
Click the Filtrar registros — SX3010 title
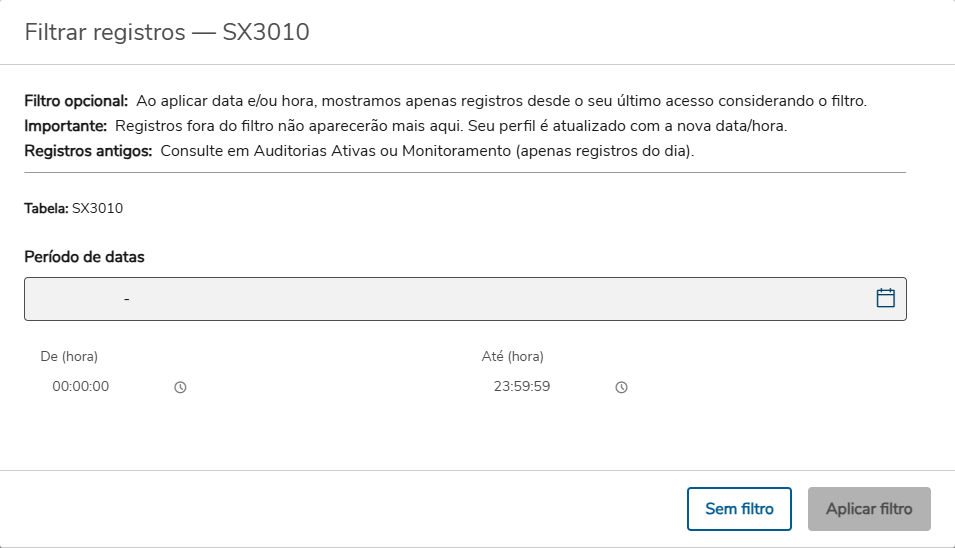pyautogui.click(x=167, y=32)
